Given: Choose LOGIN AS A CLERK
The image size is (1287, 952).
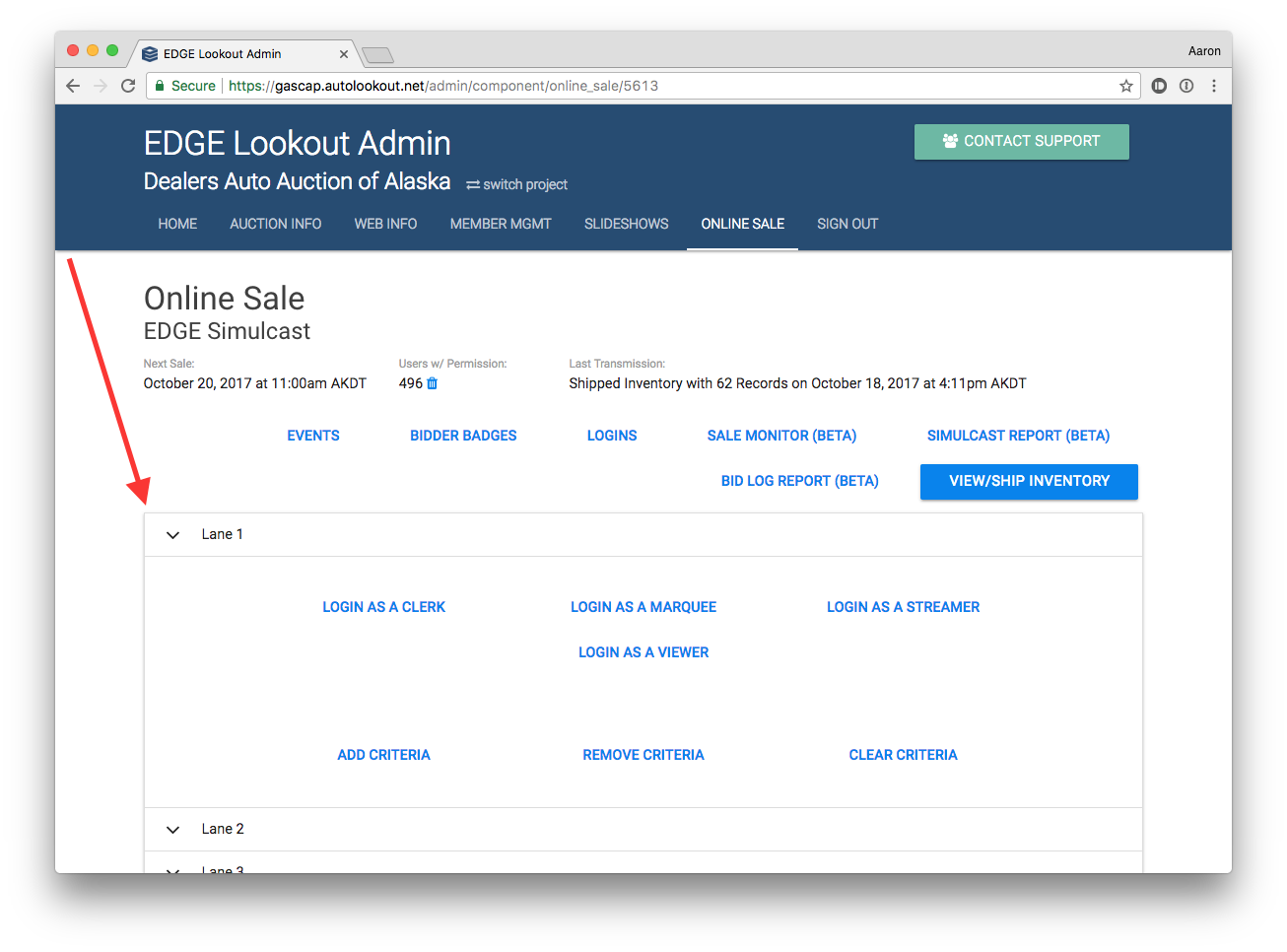Looking at the screenshot, I should (x=384, y=607).
